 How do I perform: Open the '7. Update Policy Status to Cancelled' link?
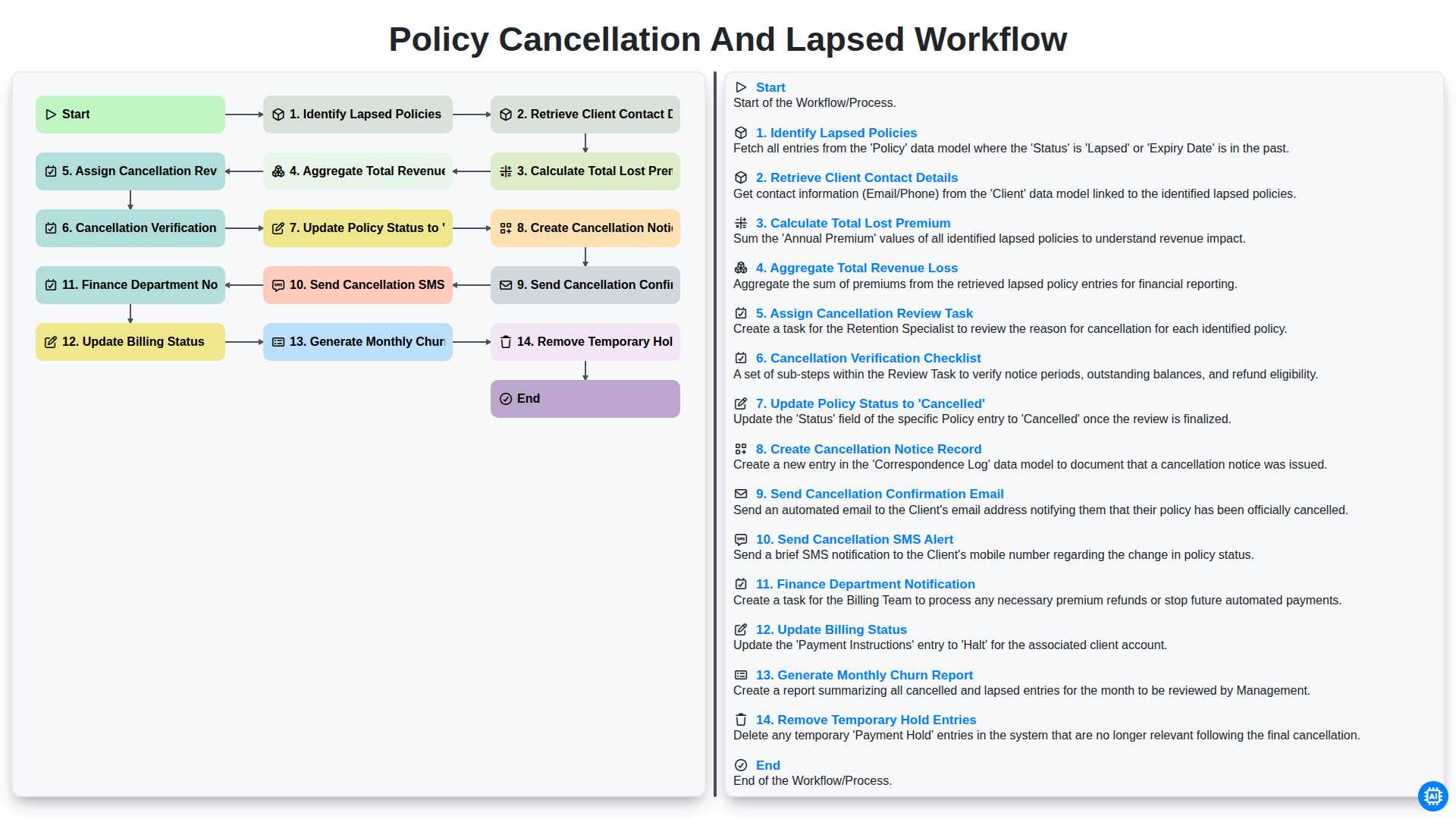[x=870, y=403]
